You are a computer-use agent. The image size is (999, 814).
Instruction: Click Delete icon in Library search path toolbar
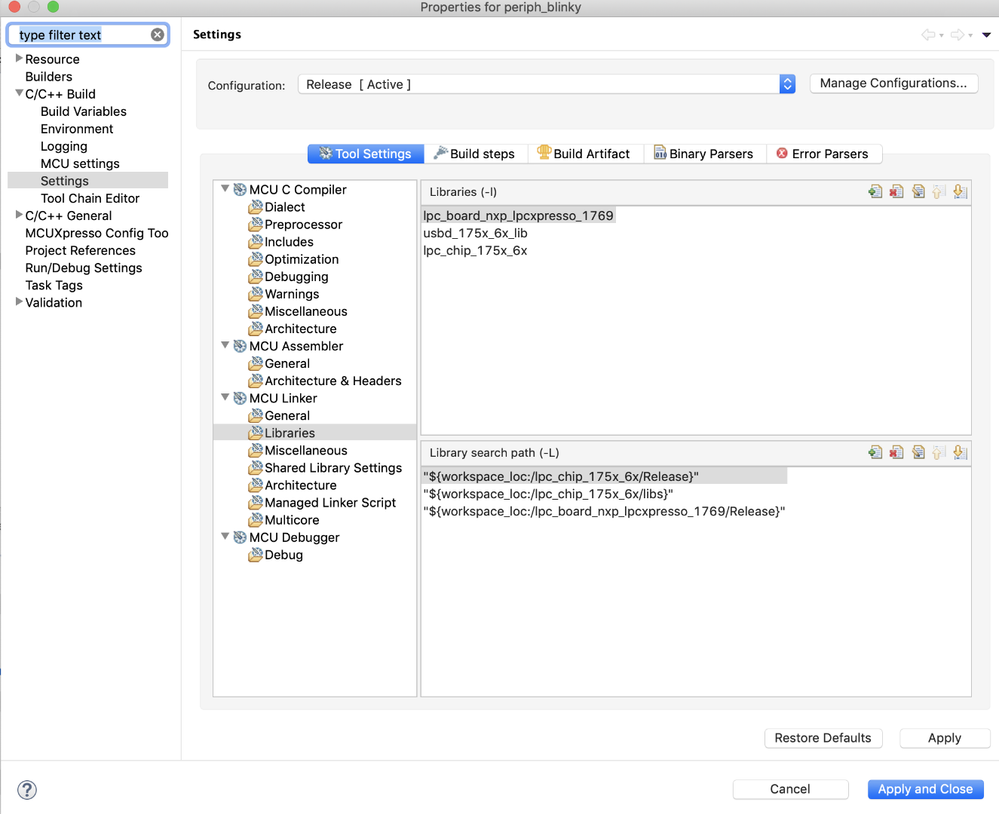pyautogui.click(x=896, y=453)
